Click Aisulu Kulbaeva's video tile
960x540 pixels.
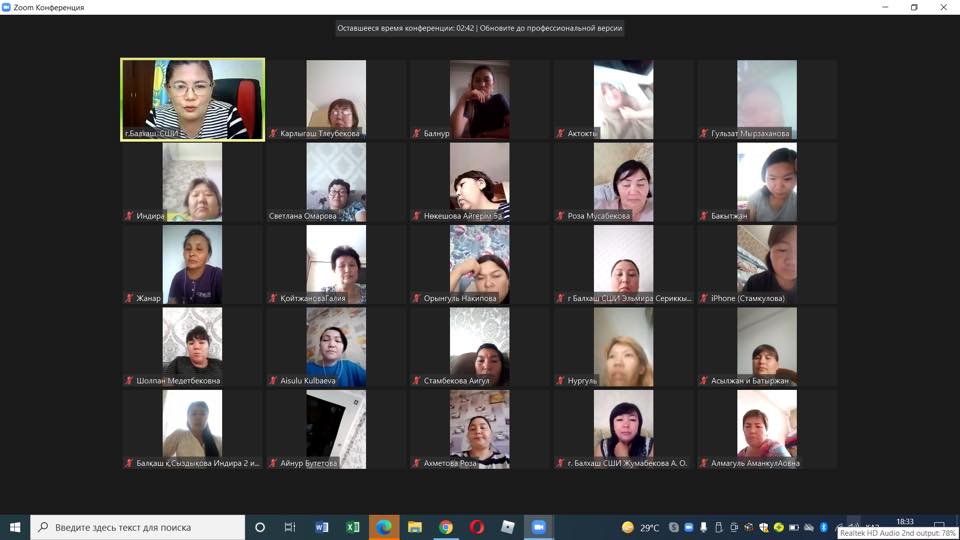point(336,347)
